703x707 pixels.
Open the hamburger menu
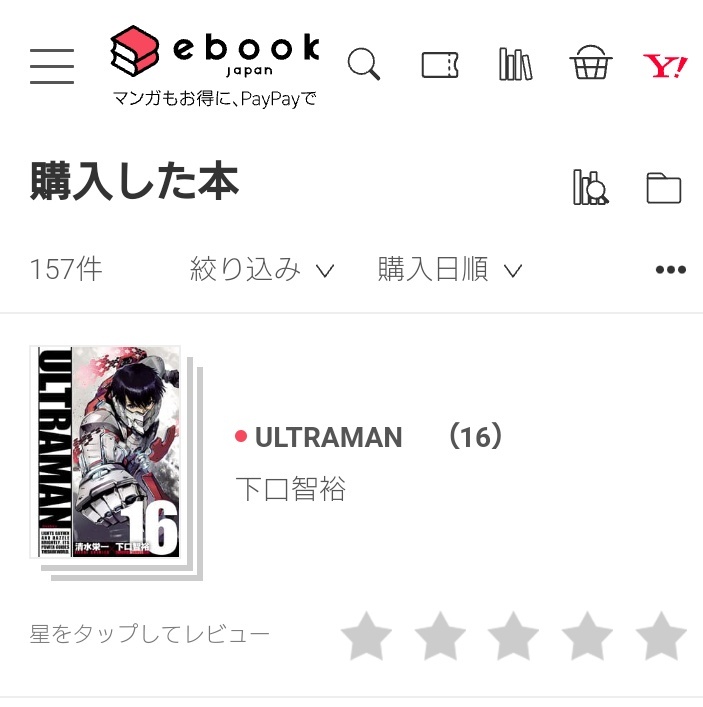click(52, 66)
